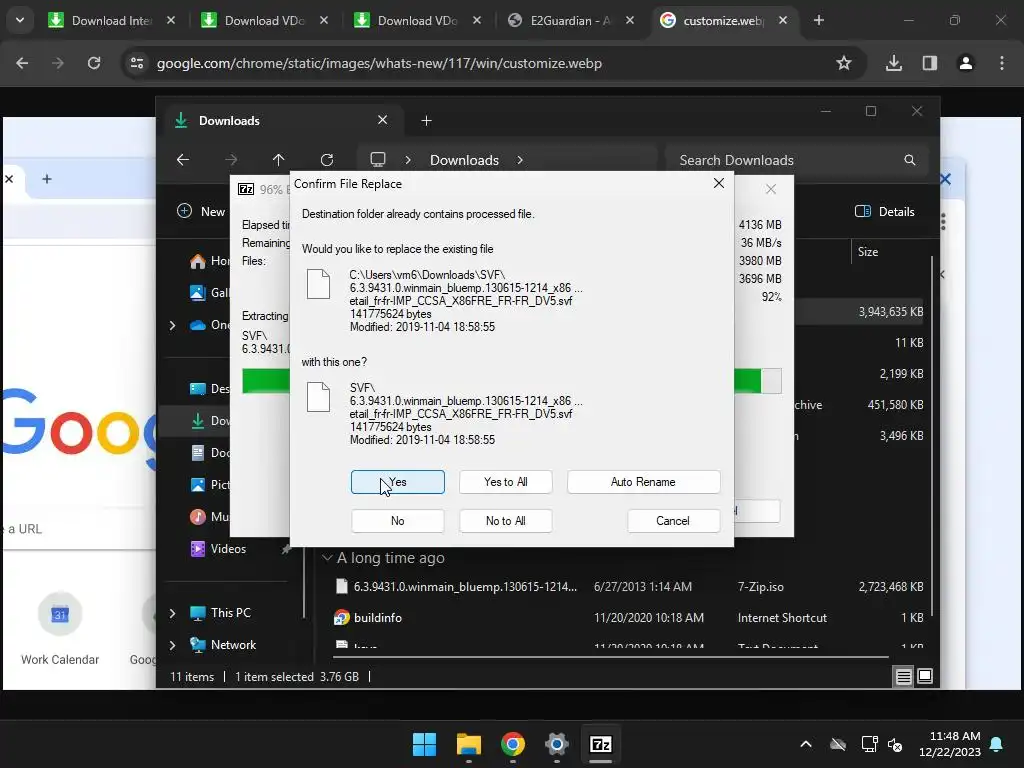This screenshot has width=1024, height=768.
Task: Open Chrome downloads icon
Action: pyautogui.click(x=893, y=63)
